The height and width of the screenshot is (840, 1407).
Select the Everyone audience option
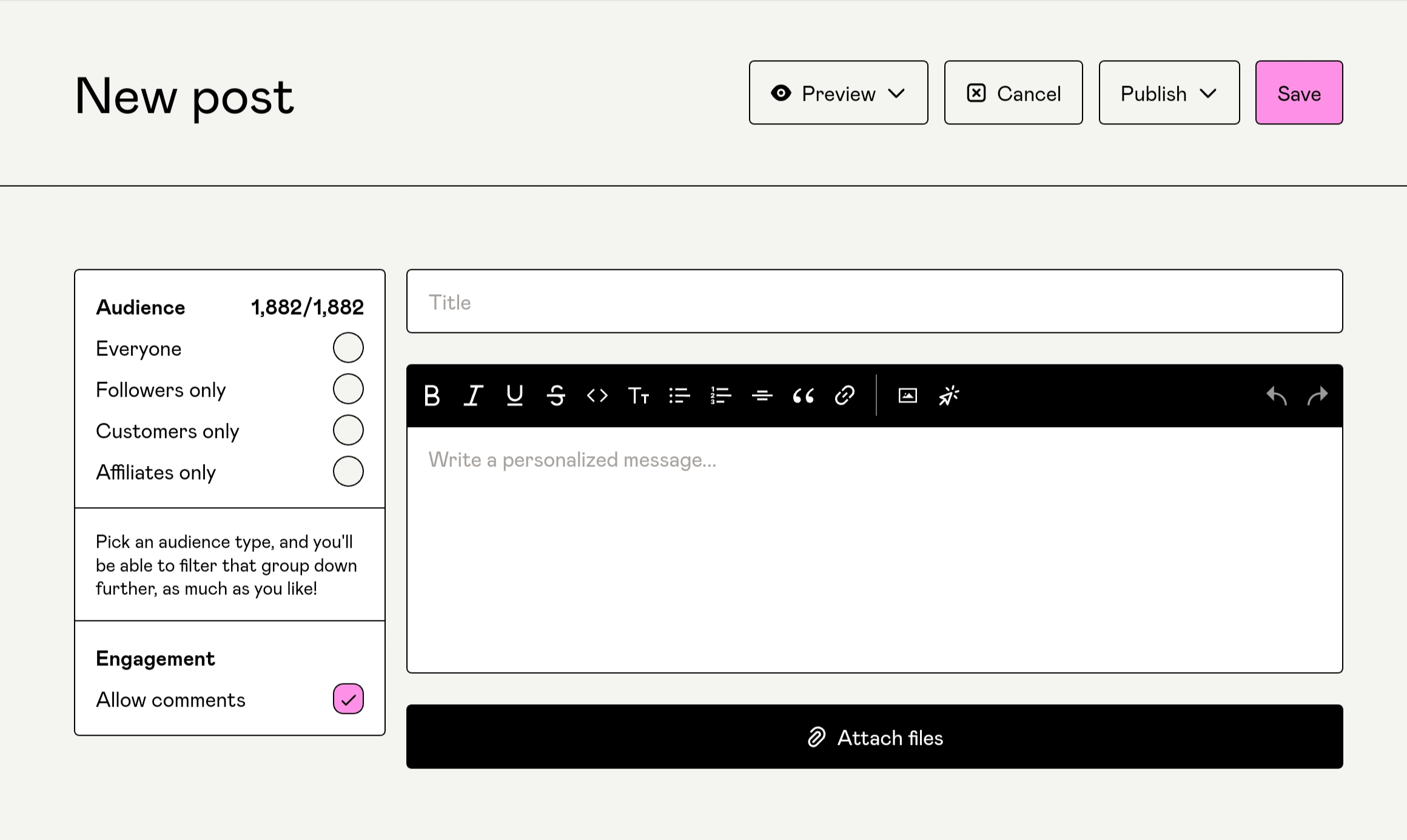pos(348,348)
